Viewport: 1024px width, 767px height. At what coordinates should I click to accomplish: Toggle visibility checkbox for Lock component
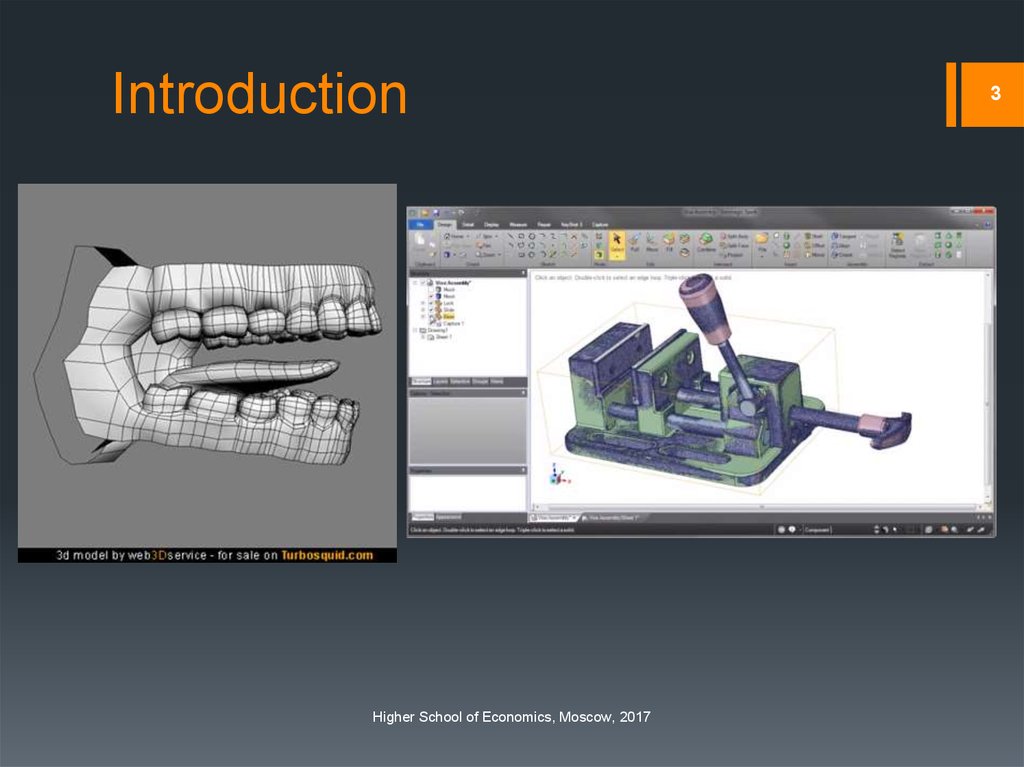[429, 303]
